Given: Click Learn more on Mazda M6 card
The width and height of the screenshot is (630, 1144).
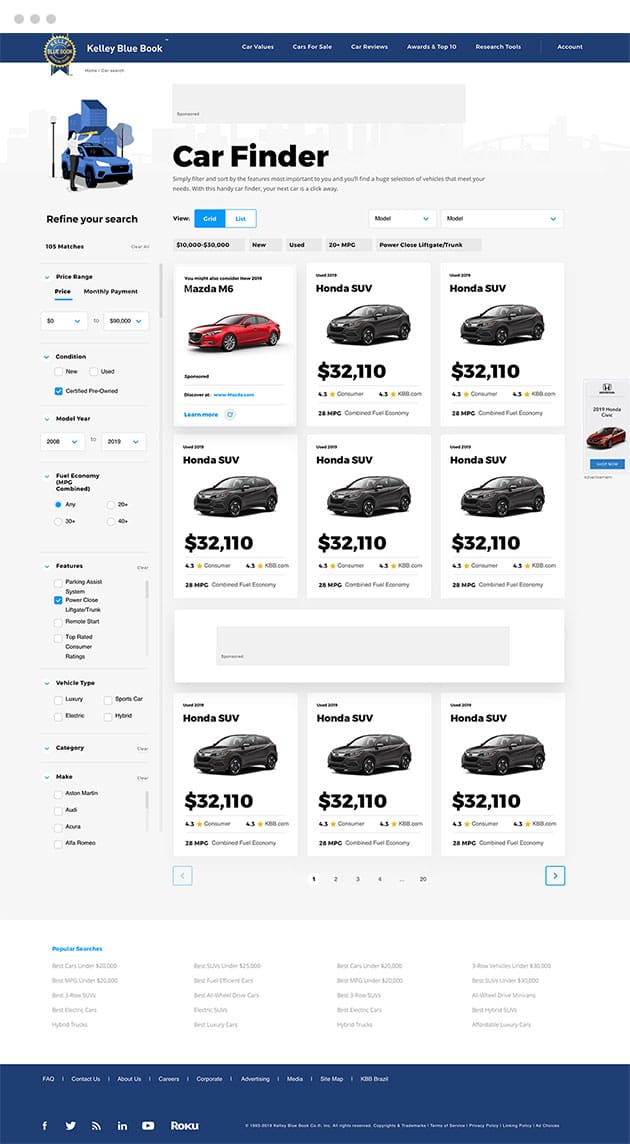Looking at the screenshot, I should click(x=201, y=414).
